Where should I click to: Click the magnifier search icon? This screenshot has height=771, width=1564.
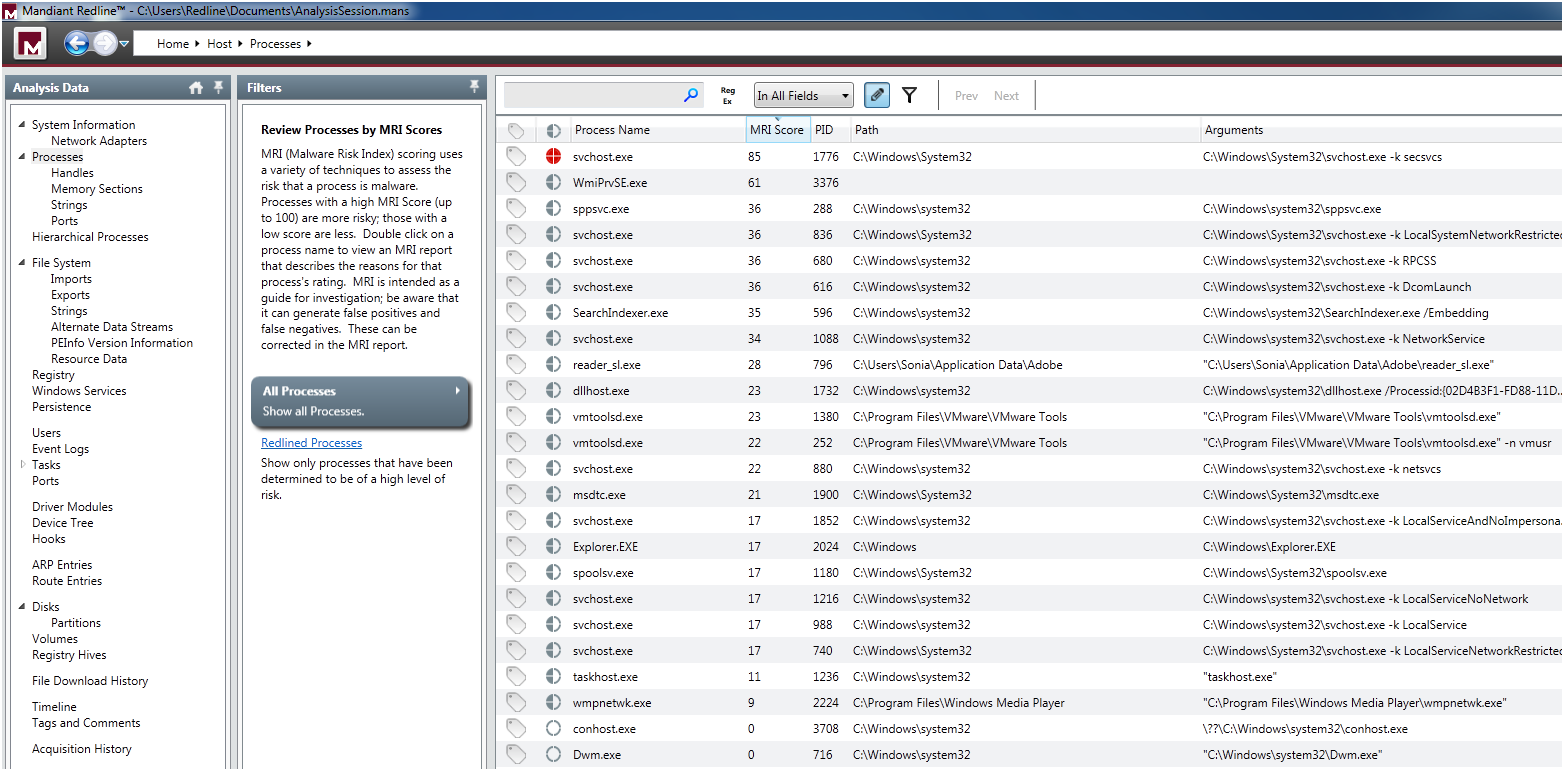tap(691, 96)
